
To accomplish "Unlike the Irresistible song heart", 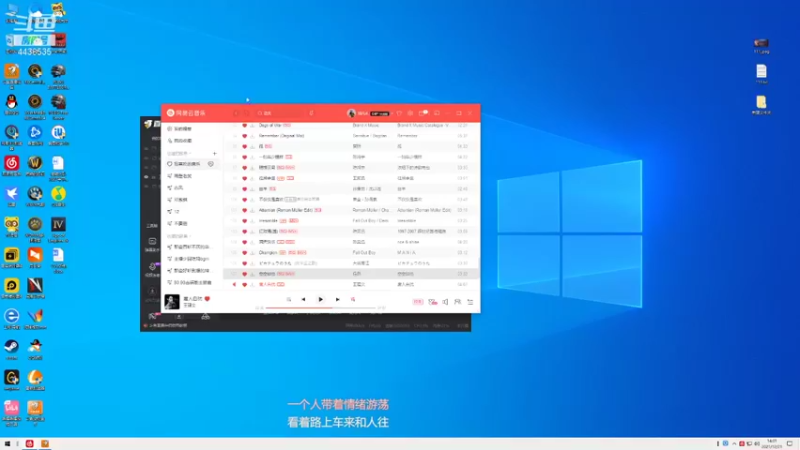I will [x=244, y=221].
